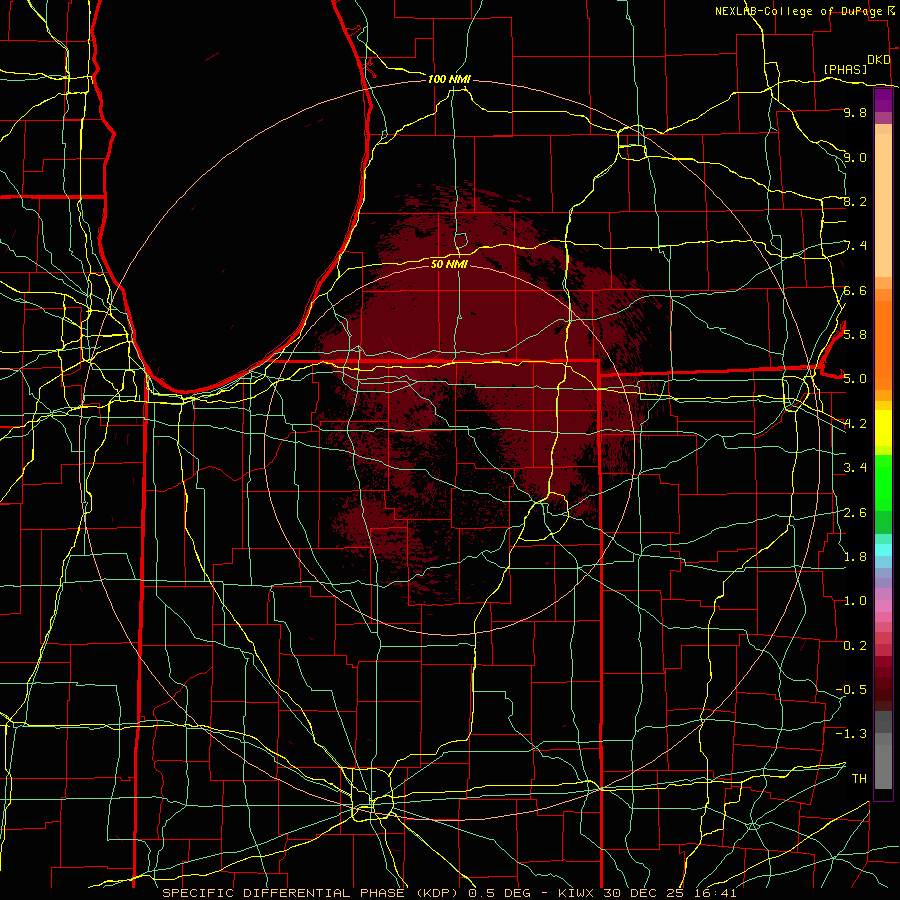Screen dimensions: 900x900
Task: Select the 0.2 value on scale
Action: pyautogui.click(x=855, y=645)
